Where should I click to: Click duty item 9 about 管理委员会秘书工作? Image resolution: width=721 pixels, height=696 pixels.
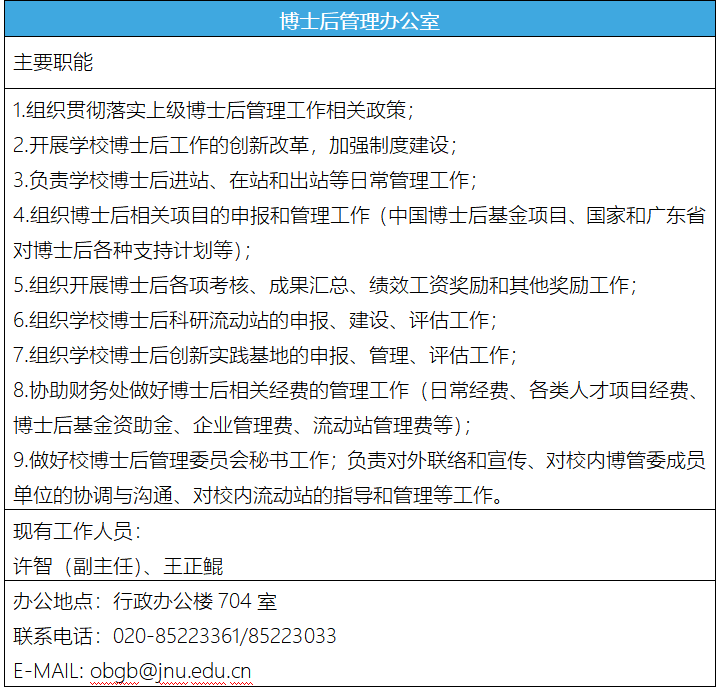[360, 460]
